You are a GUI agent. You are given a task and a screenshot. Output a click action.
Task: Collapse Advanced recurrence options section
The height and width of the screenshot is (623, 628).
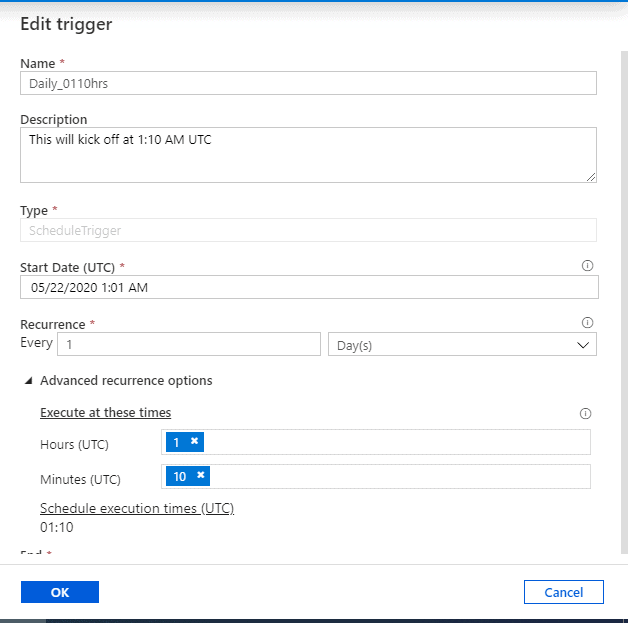[x=29, y=381]
